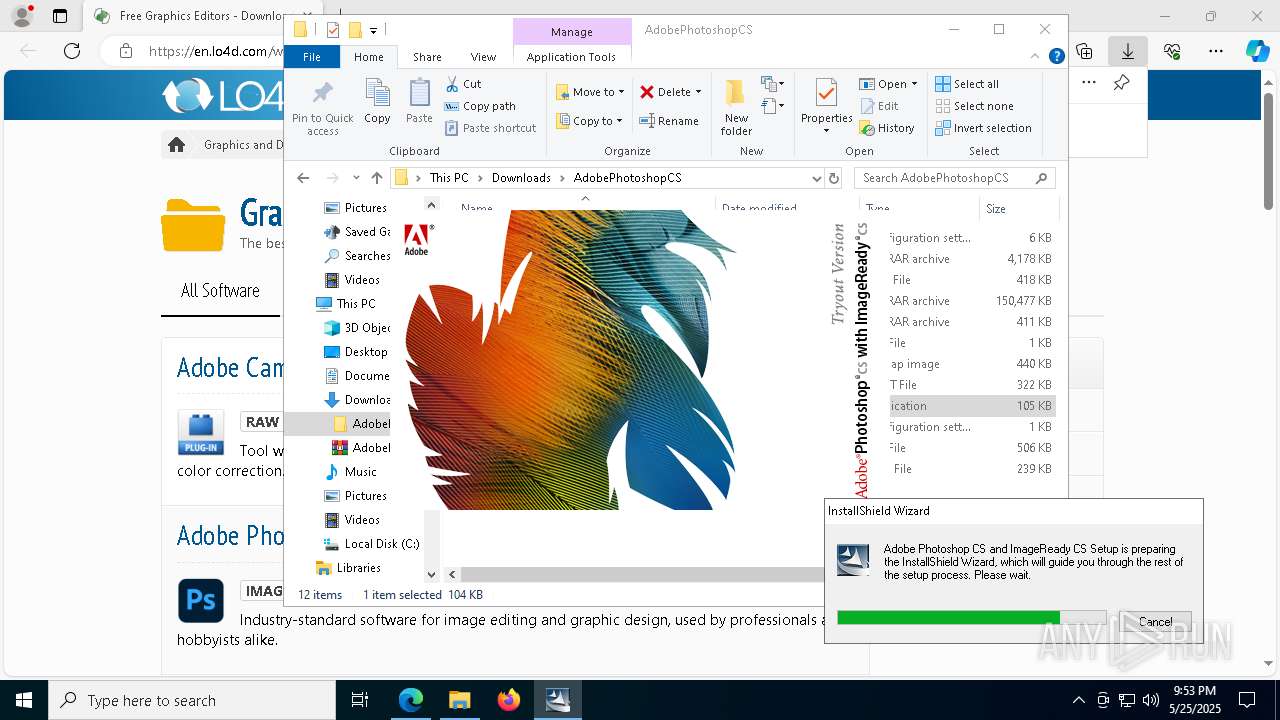
Task: Click the Rename ribbon button
Action: click(x=669, y=121)
